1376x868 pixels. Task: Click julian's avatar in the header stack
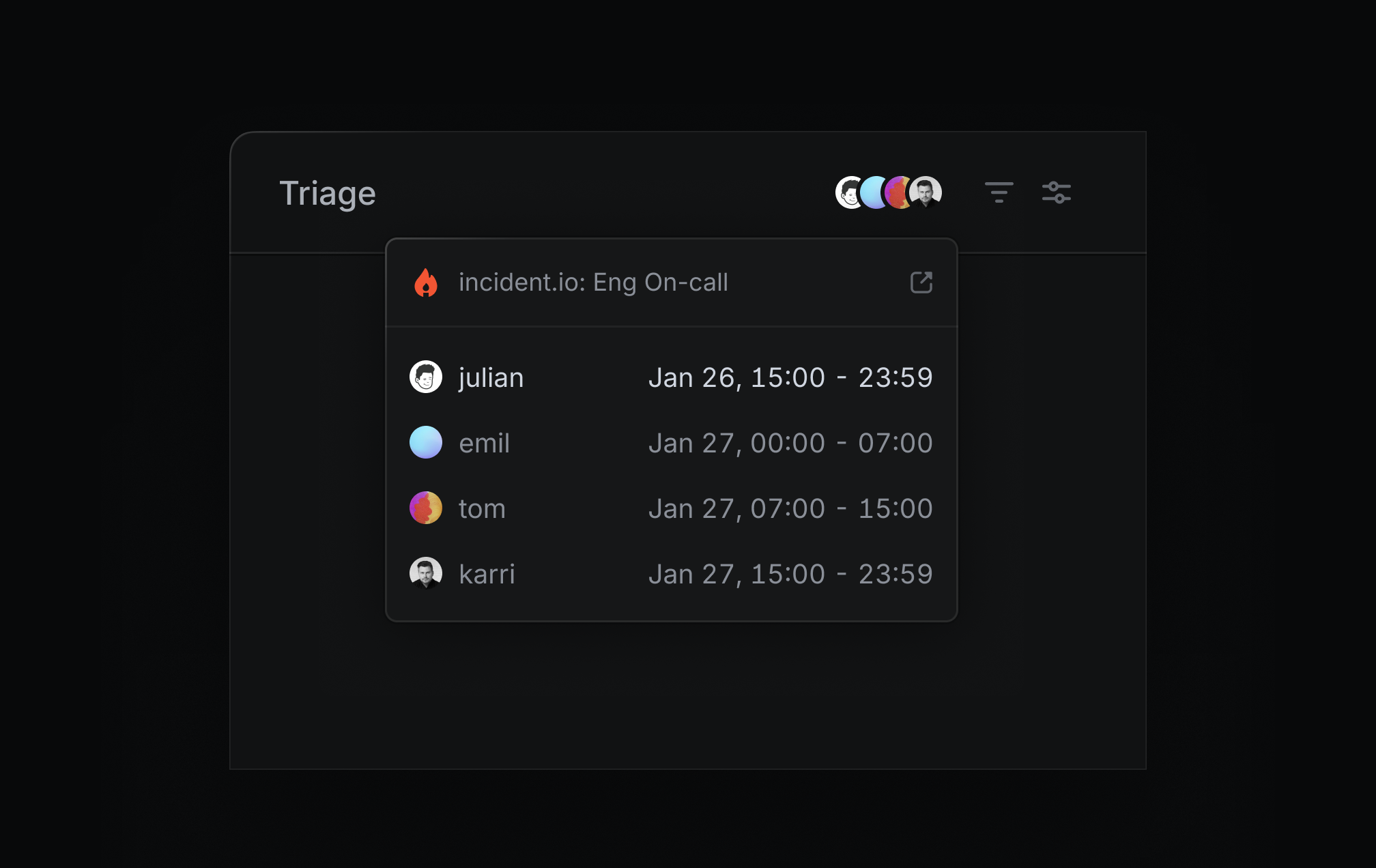click(x=847, y=192)
